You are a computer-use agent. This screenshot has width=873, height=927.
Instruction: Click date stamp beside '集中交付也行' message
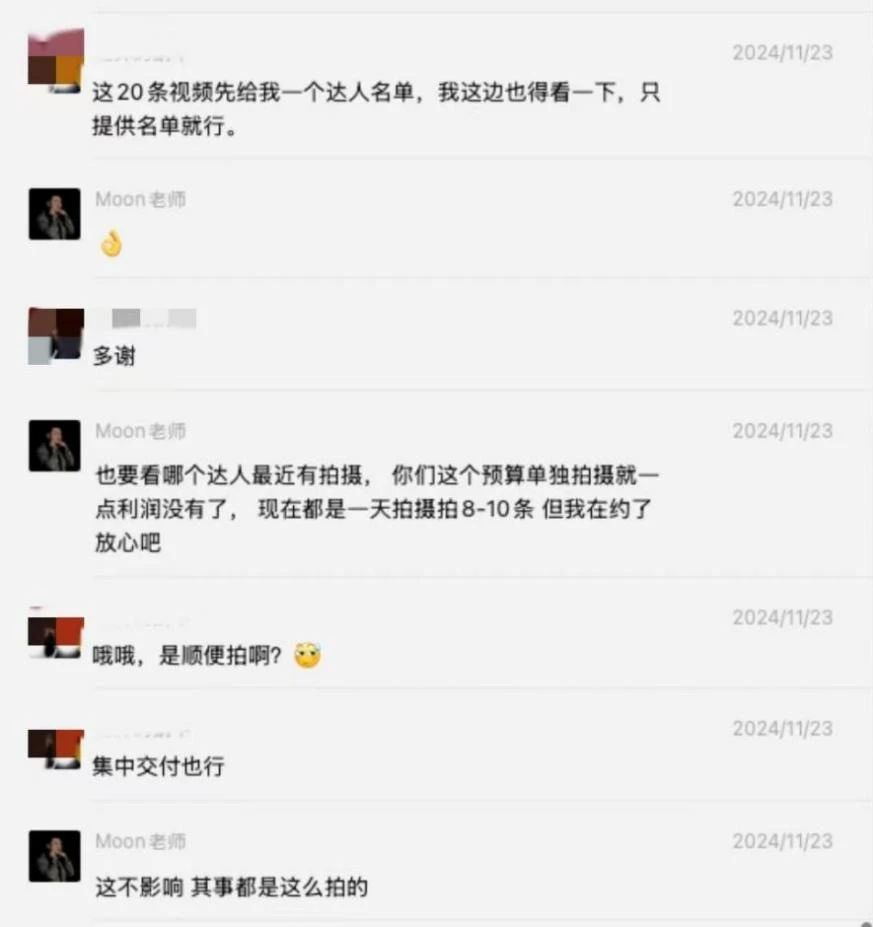(783, 728)
